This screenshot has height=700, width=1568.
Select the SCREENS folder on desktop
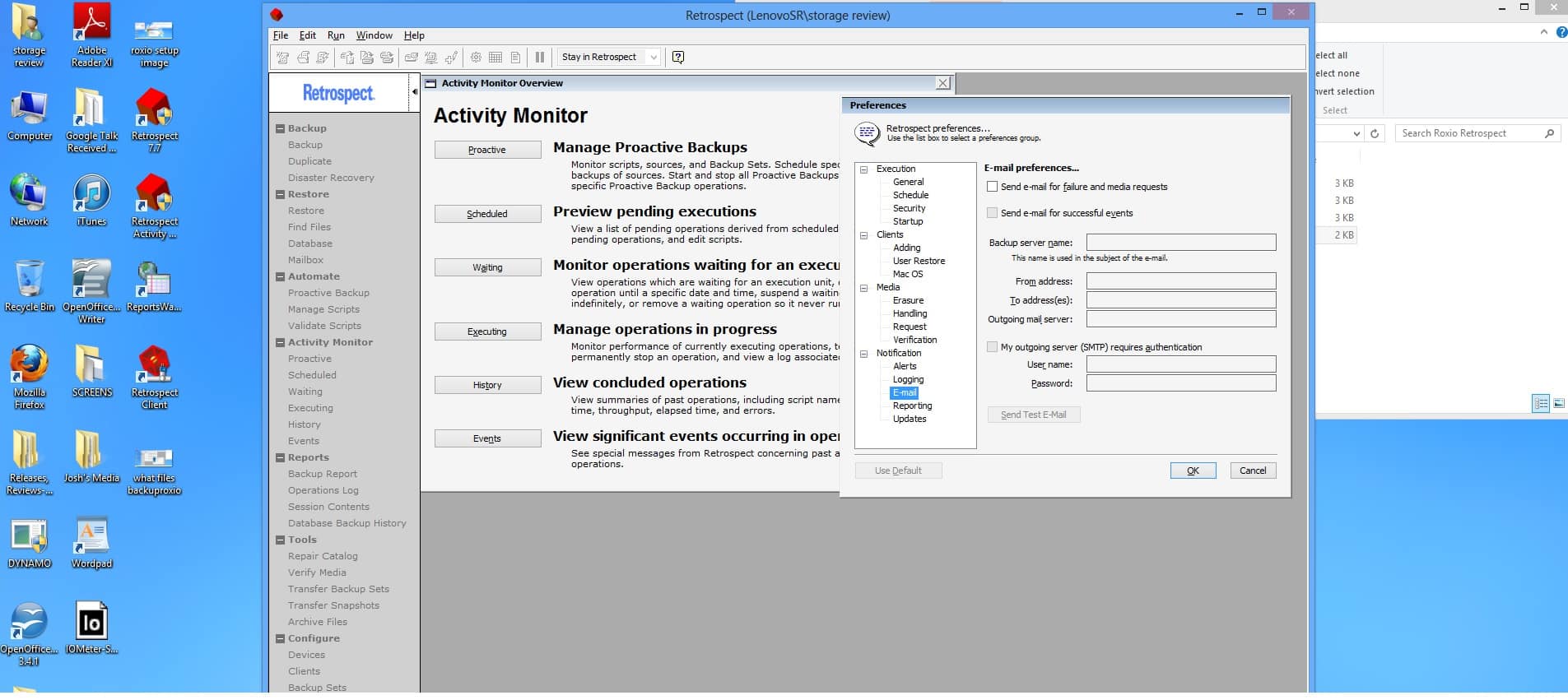coord(91,371)
